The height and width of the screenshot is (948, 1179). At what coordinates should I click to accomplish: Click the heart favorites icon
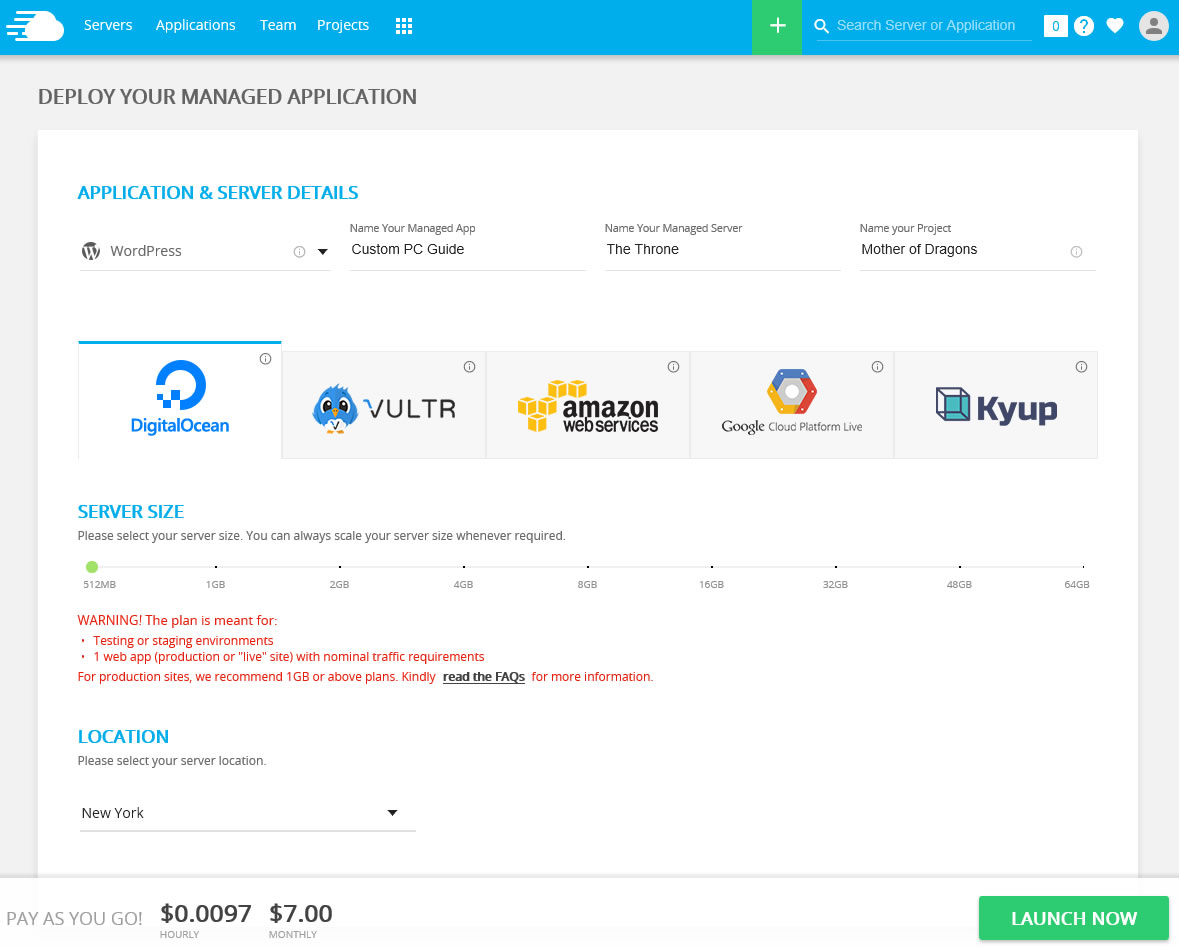tap(1115, 26)
